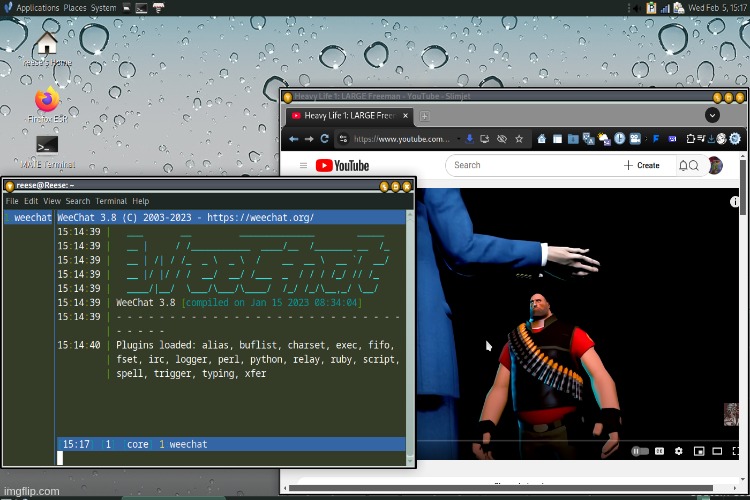This screenshot has height=500, width=750.
Task: Open video settings gear
Action: pyautogui.click(x=679, y=451)
